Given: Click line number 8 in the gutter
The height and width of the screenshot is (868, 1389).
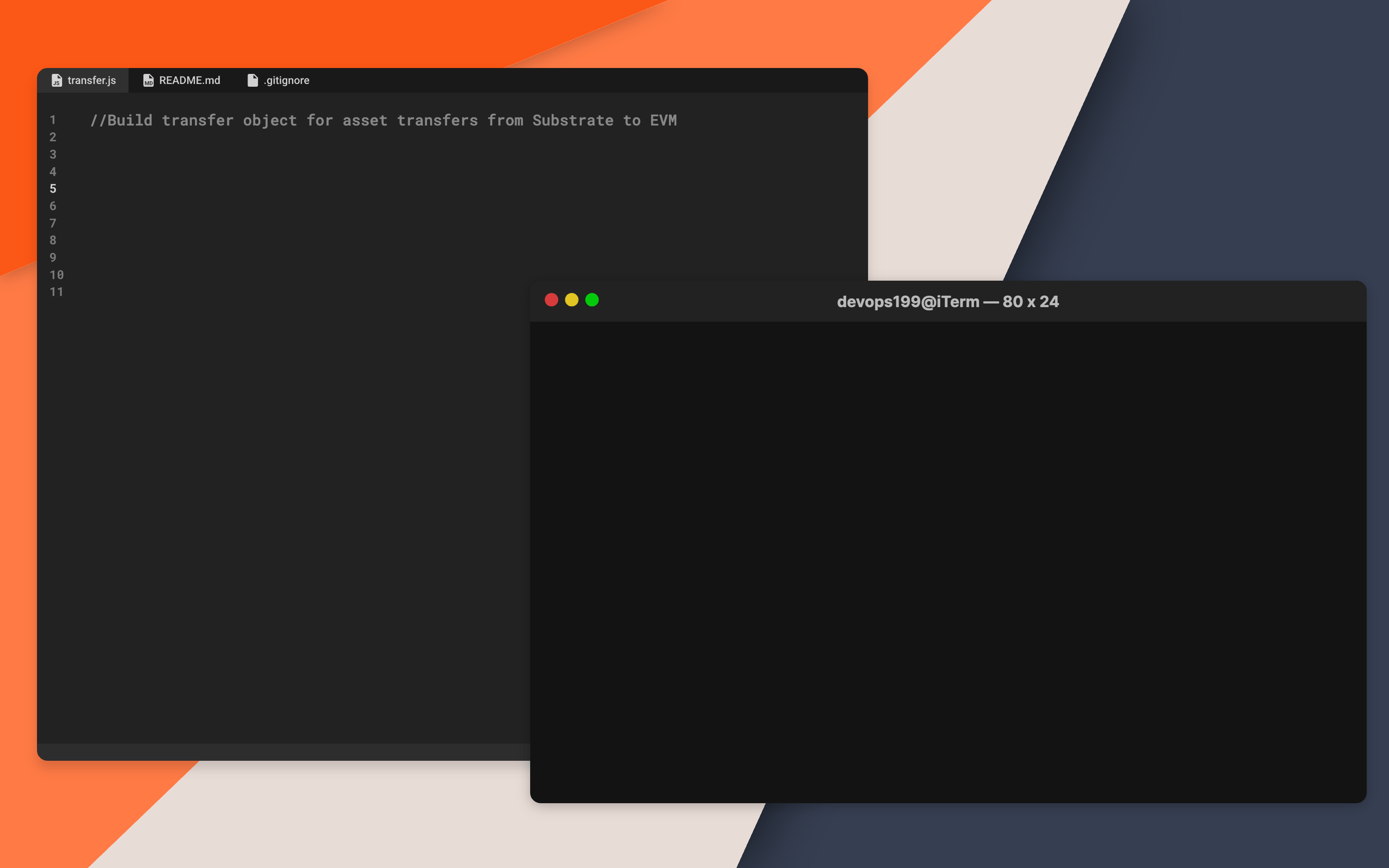Looking at the screenshot, I should pyautogui.click(x=53, y=240).
